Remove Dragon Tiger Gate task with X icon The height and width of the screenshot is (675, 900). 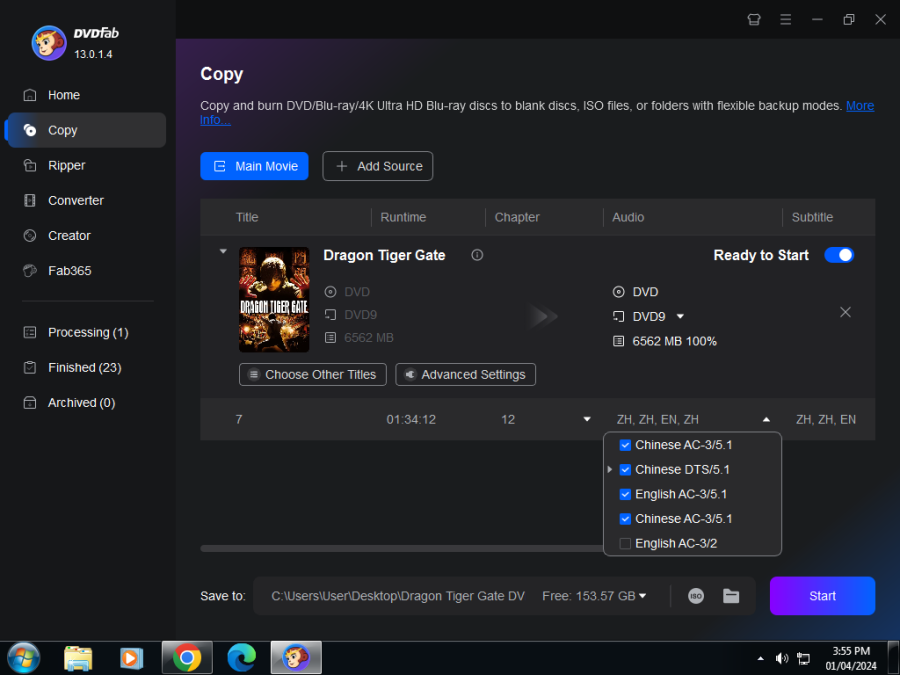(845, 312)
